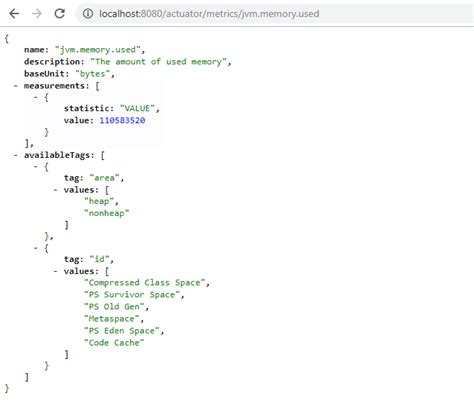474x417 pixels.
Task: Click the "nonheap" value string
Action: (107, 213)
